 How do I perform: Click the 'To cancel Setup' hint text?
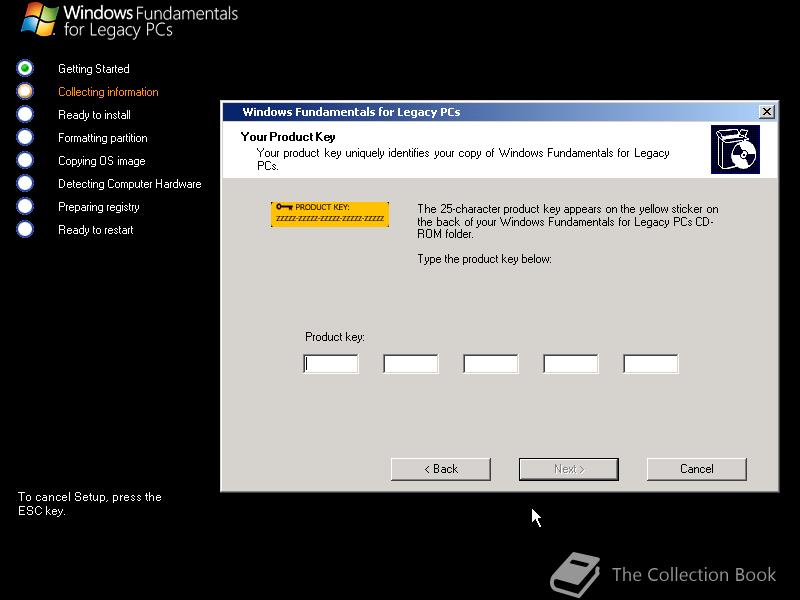(x=90, y=504)
